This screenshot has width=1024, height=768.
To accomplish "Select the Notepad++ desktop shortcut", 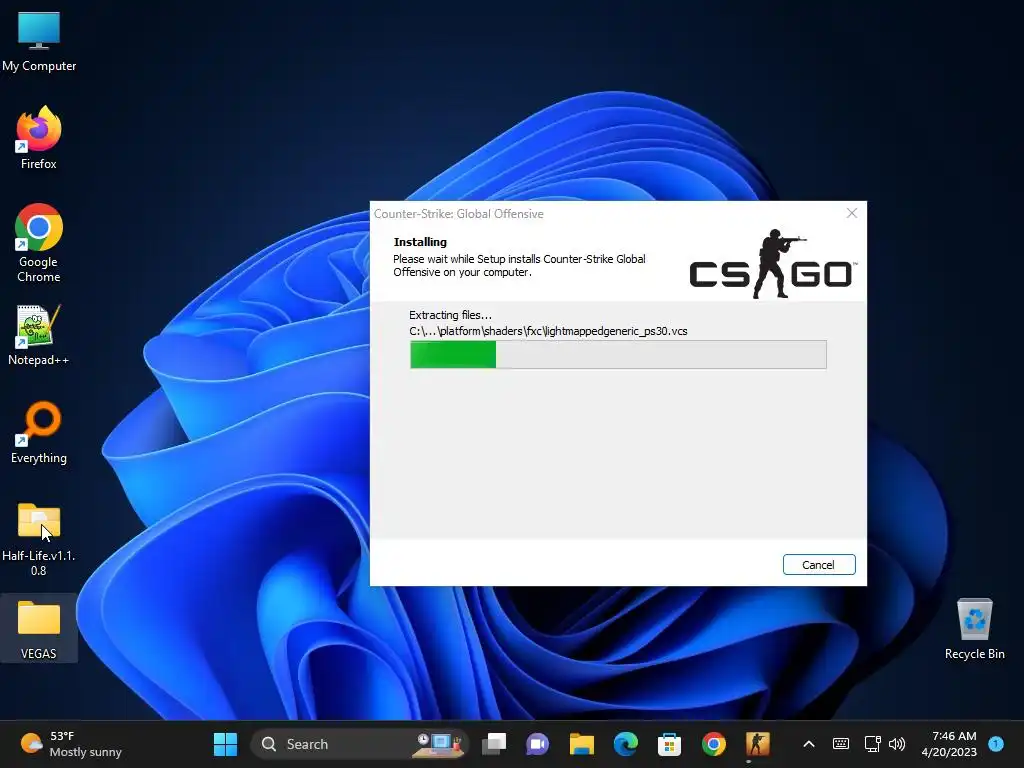I will 39,334.
